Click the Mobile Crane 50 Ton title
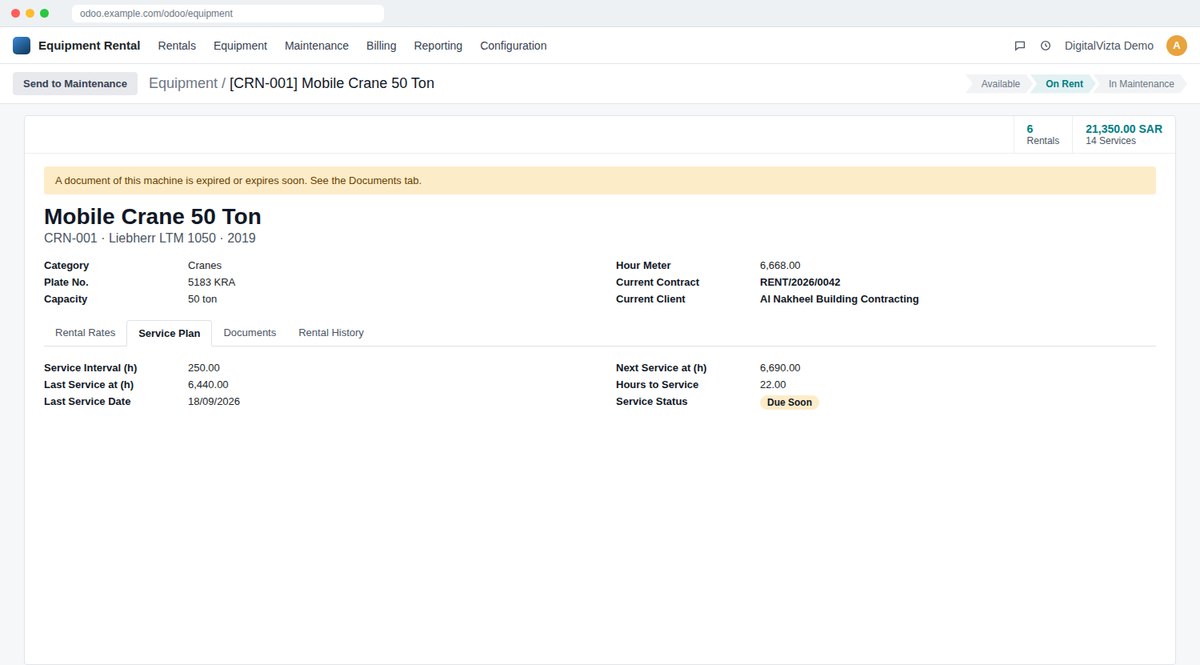 point(153,216)
